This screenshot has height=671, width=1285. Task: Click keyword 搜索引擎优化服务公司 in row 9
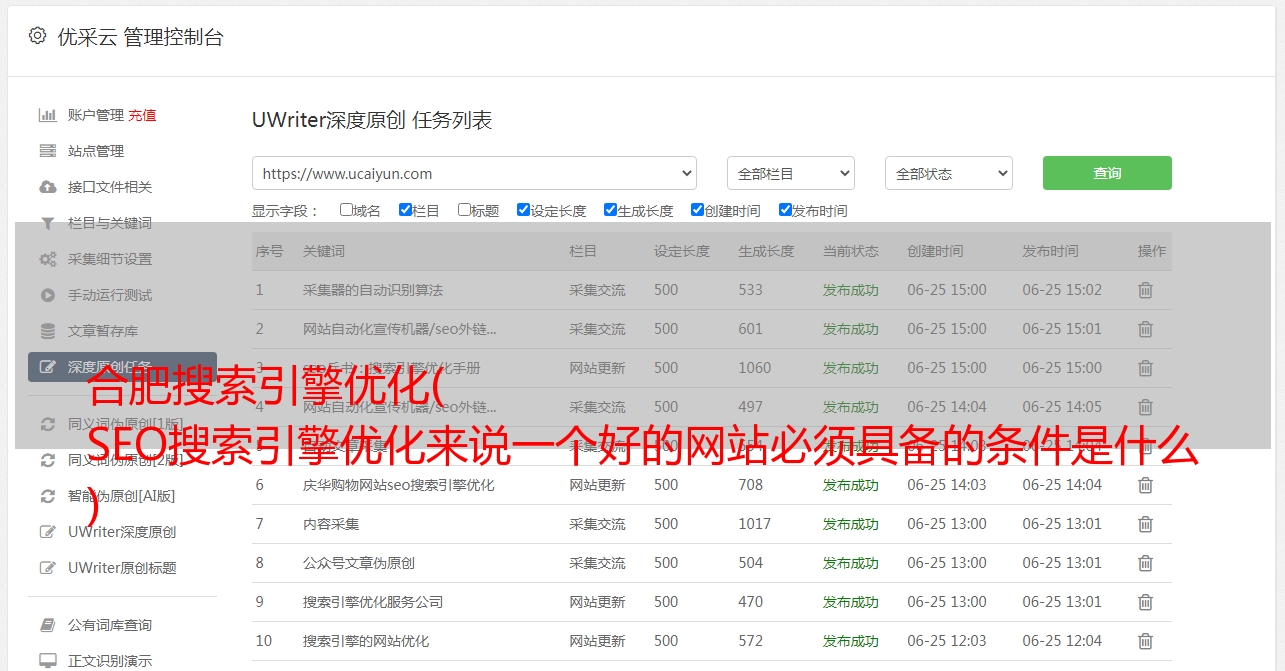[373, 602]
